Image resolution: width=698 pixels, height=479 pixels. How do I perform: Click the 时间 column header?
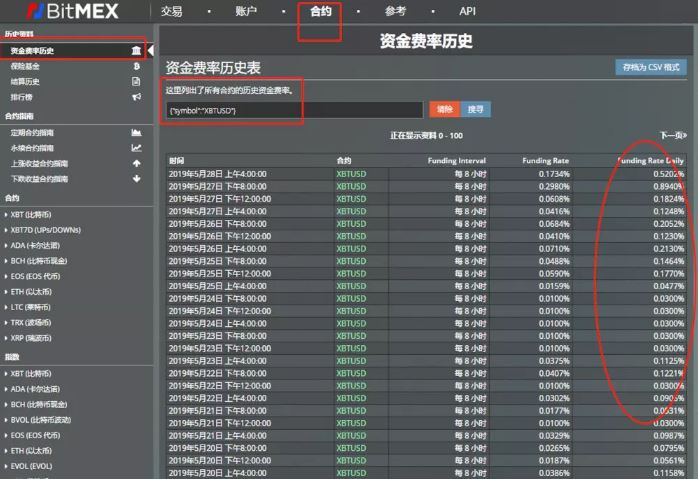[176, 160]
